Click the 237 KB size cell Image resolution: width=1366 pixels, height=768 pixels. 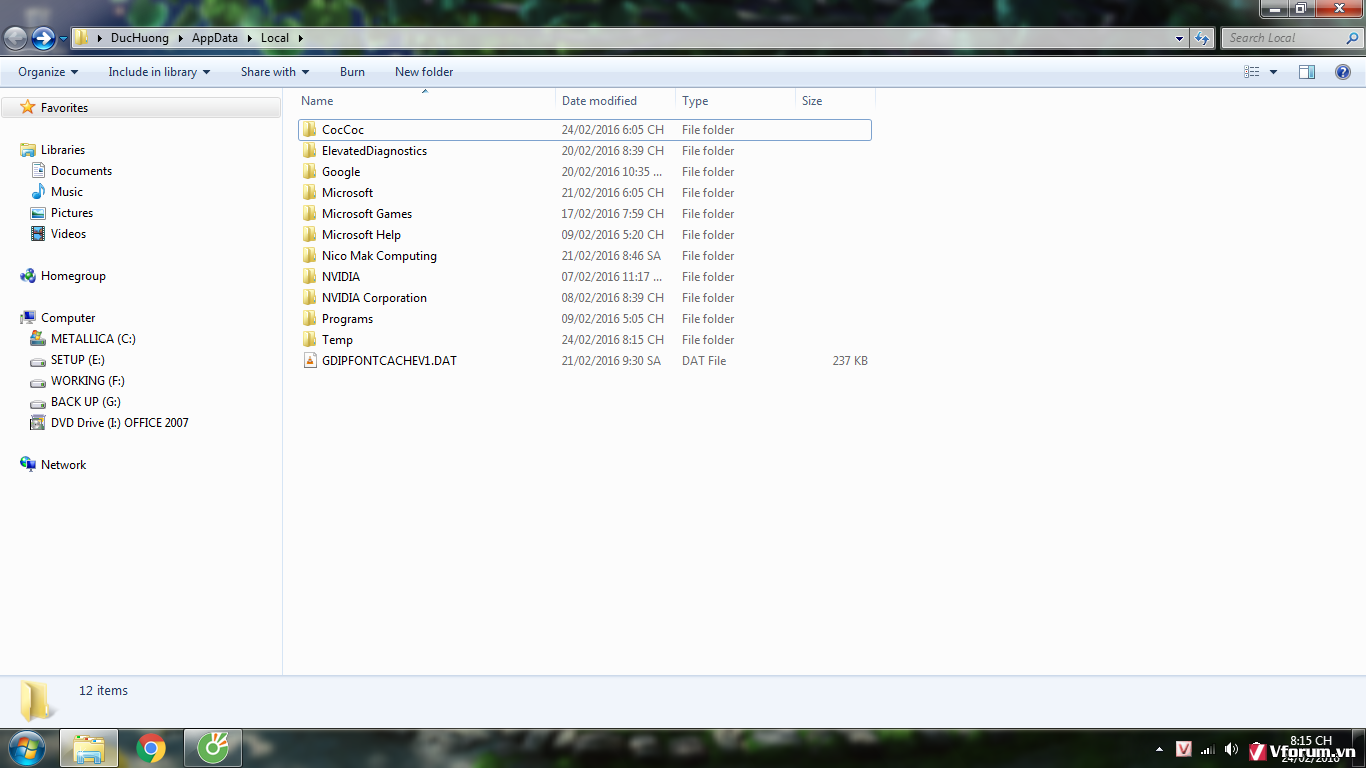[x=850, y=361]
